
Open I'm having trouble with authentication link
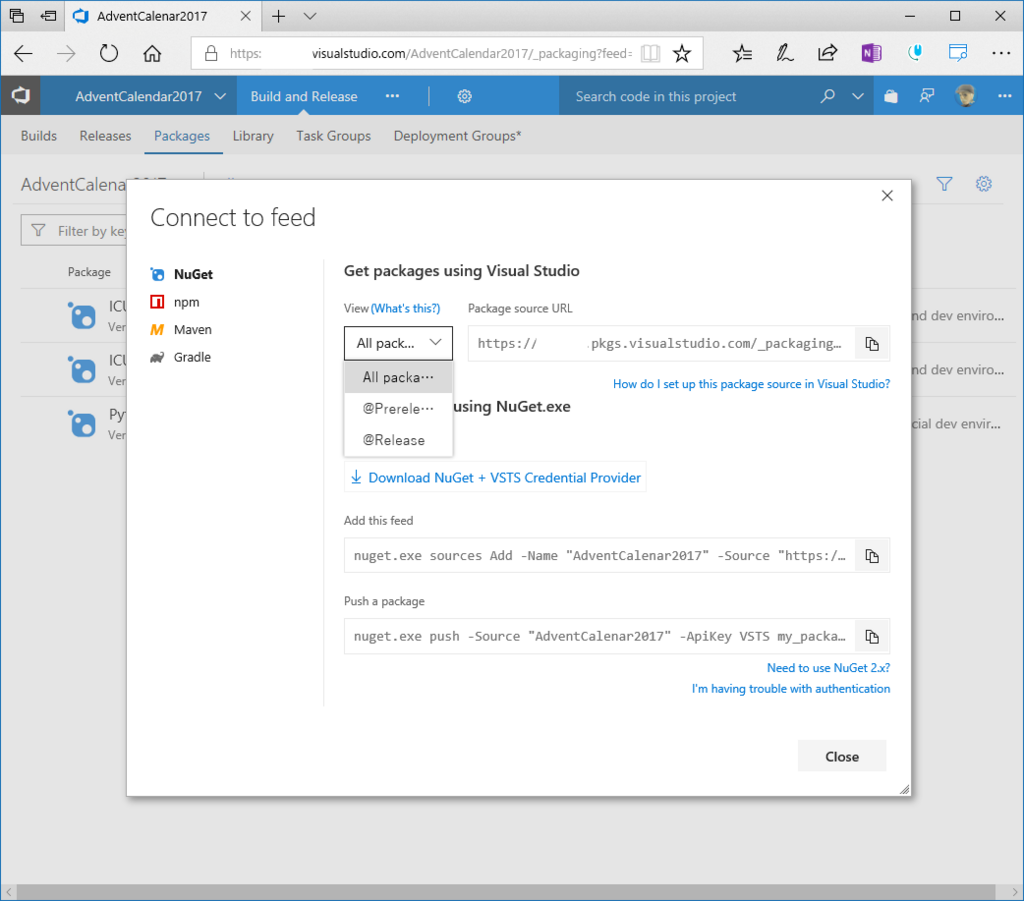click(790, 689)
